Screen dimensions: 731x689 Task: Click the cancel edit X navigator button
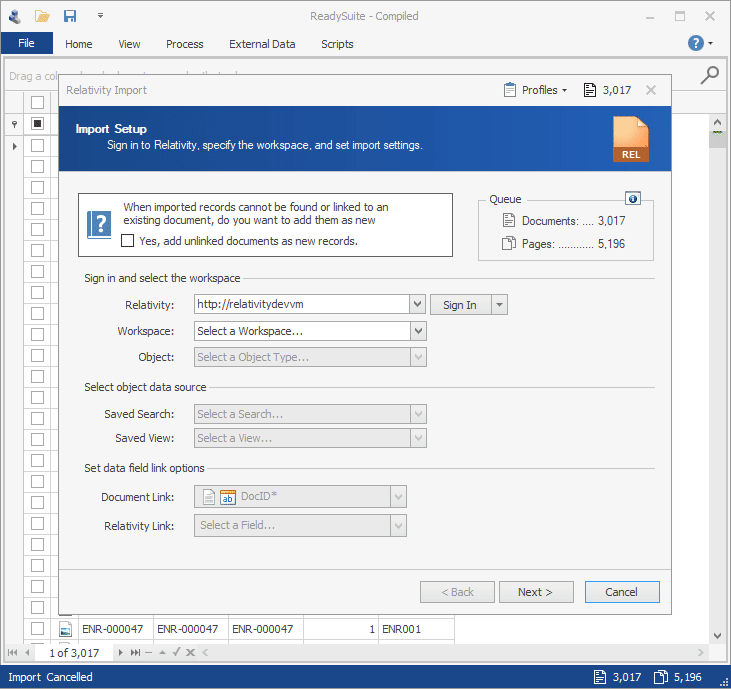190,652
